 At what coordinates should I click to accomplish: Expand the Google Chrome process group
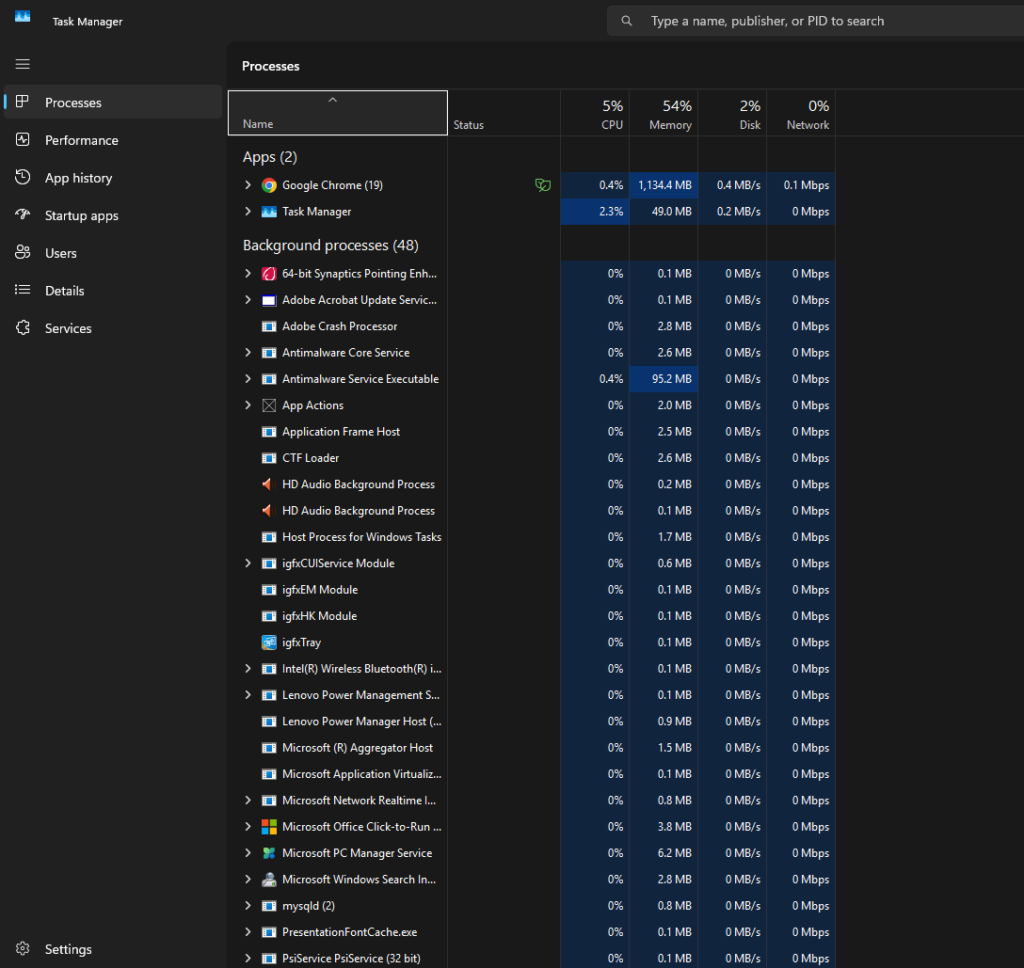coord(248,185)
